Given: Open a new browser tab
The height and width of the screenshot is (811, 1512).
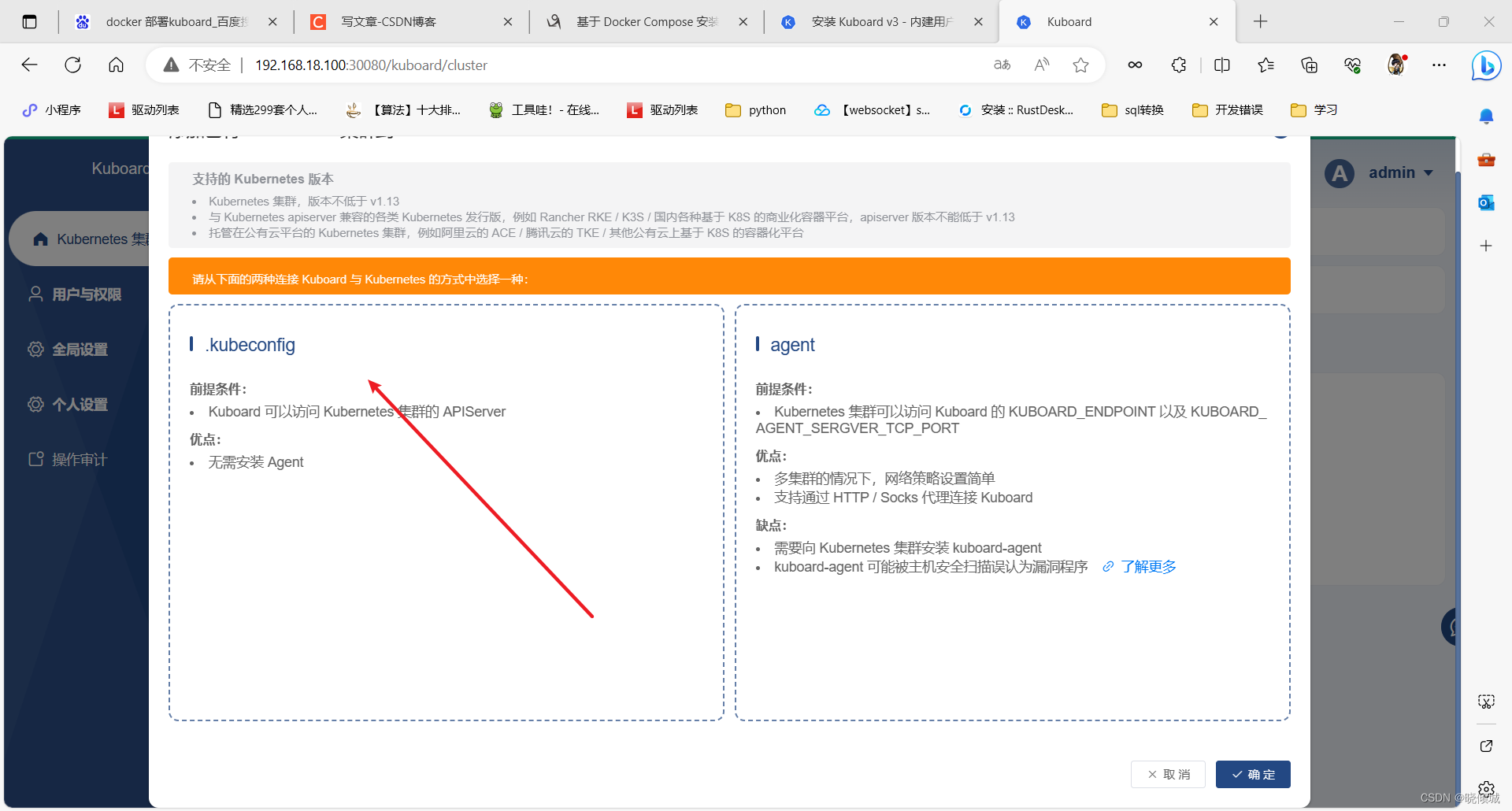Looking at the screenshot, I should [x=1260, y=22].
